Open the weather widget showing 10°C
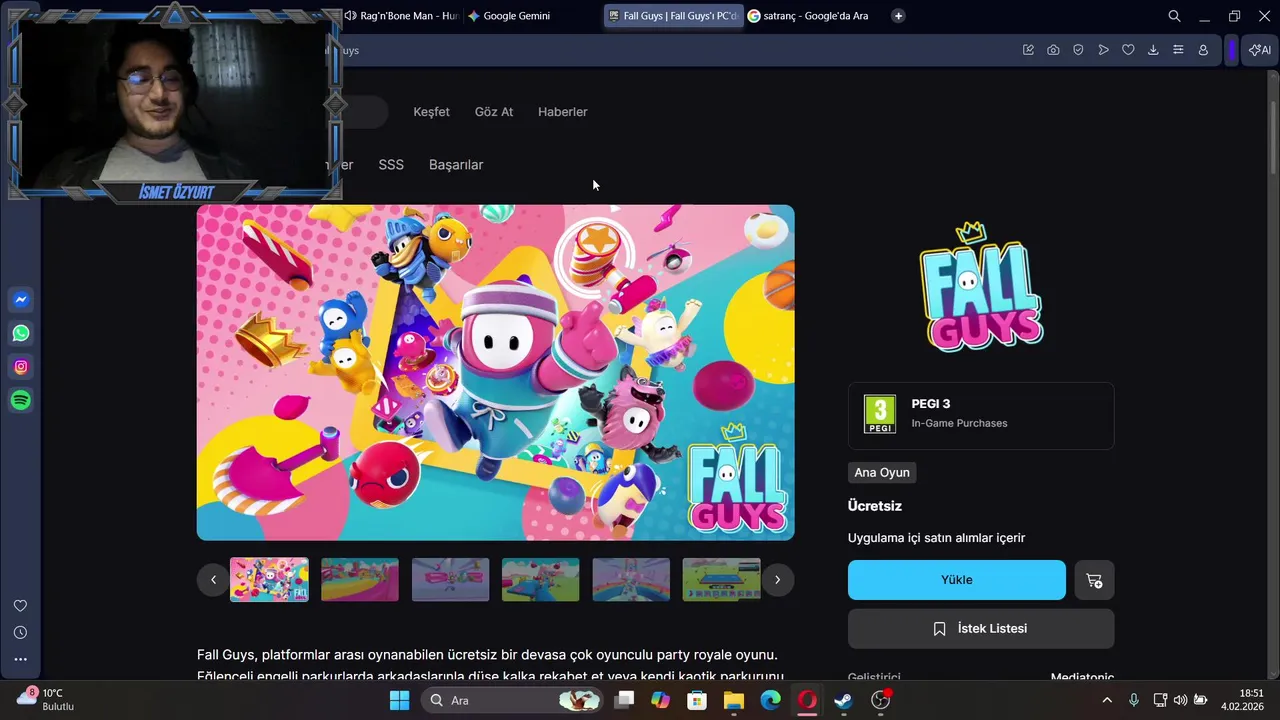Viewport: 1280px width, 720px height. coord(46,700)
